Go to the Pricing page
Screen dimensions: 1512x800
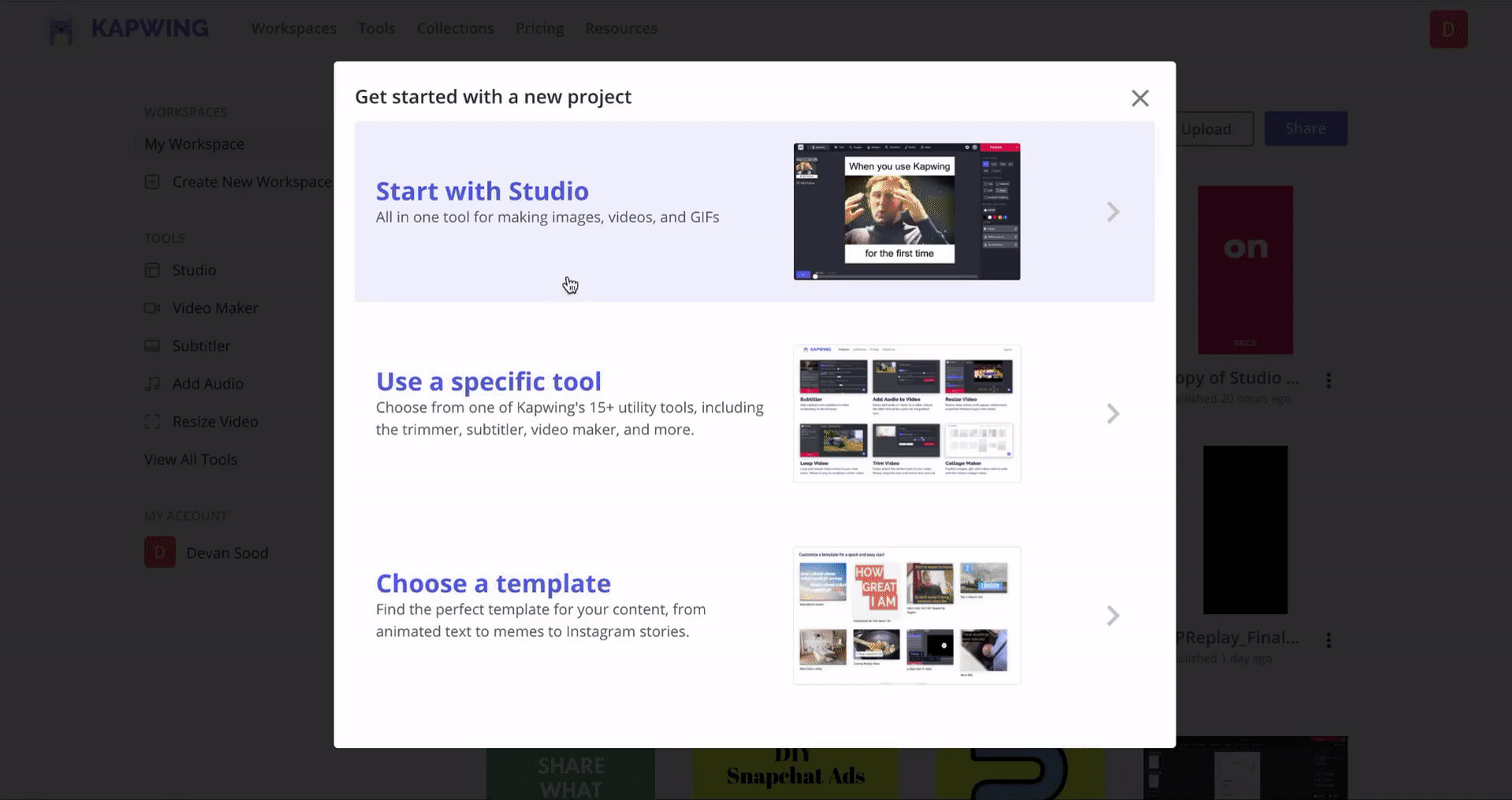click(539, 28)
